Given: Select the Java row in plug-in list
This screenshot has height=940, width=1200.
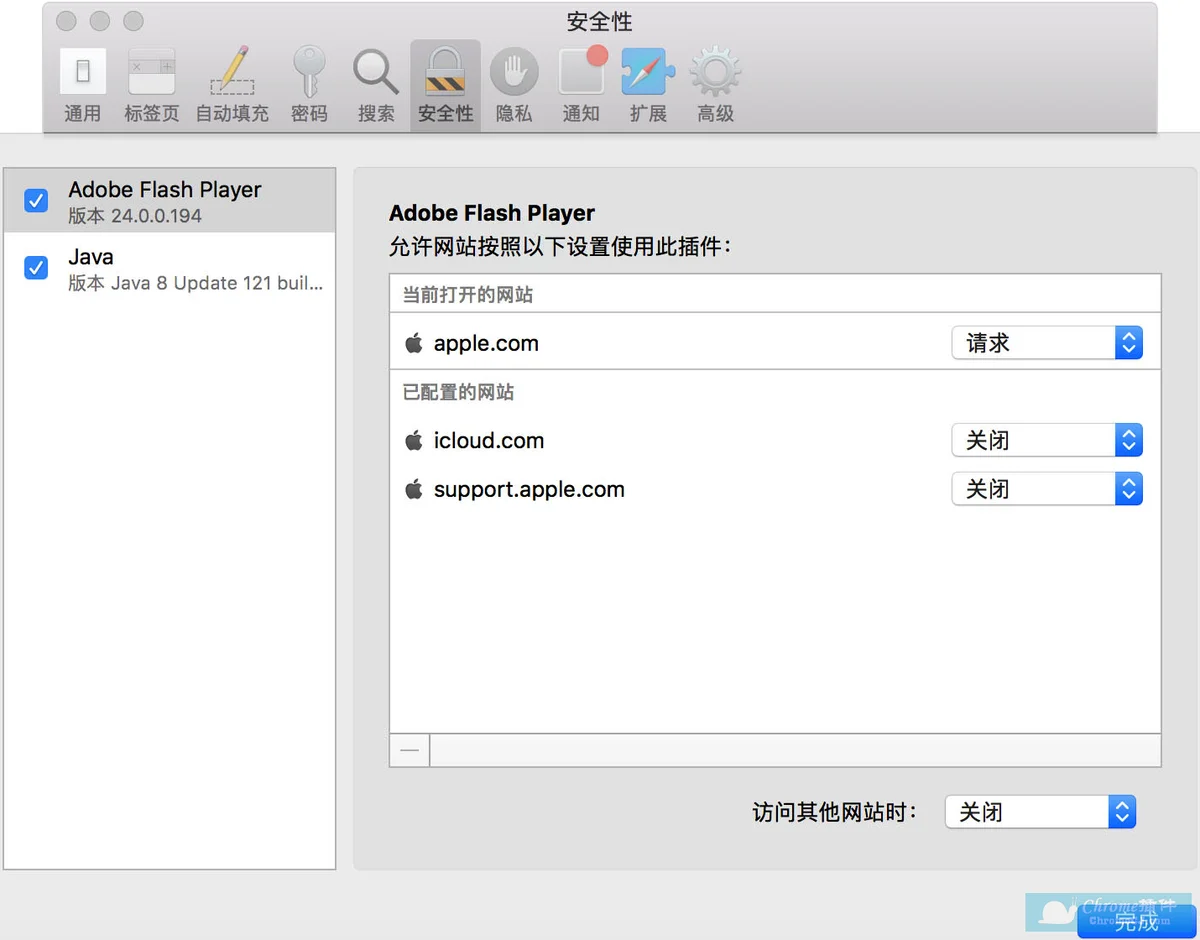Looking at the screenshot, I should point(170,268).
